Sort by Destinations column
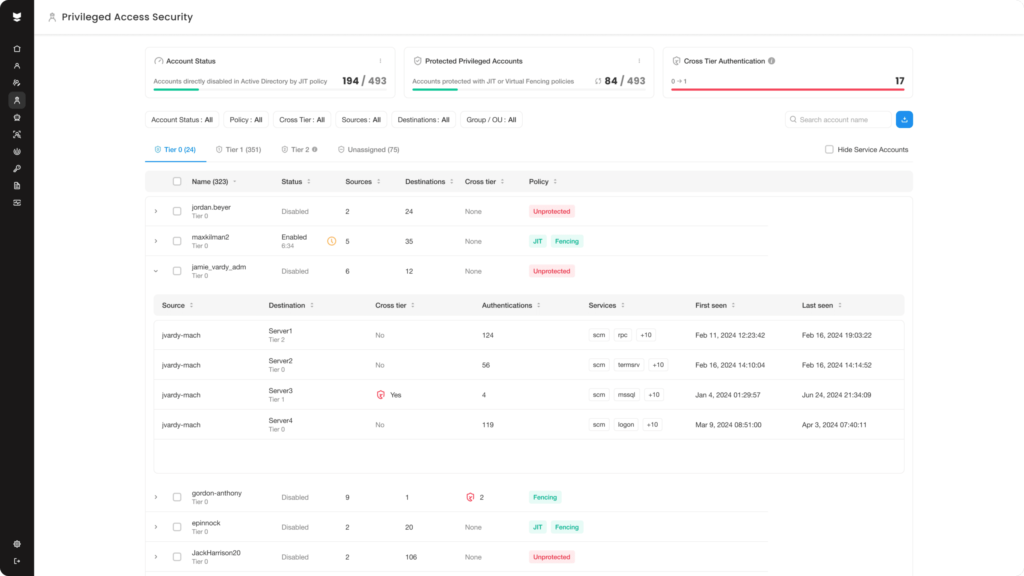The width and height of the screenshot is (1024, 576). [452, 182]
